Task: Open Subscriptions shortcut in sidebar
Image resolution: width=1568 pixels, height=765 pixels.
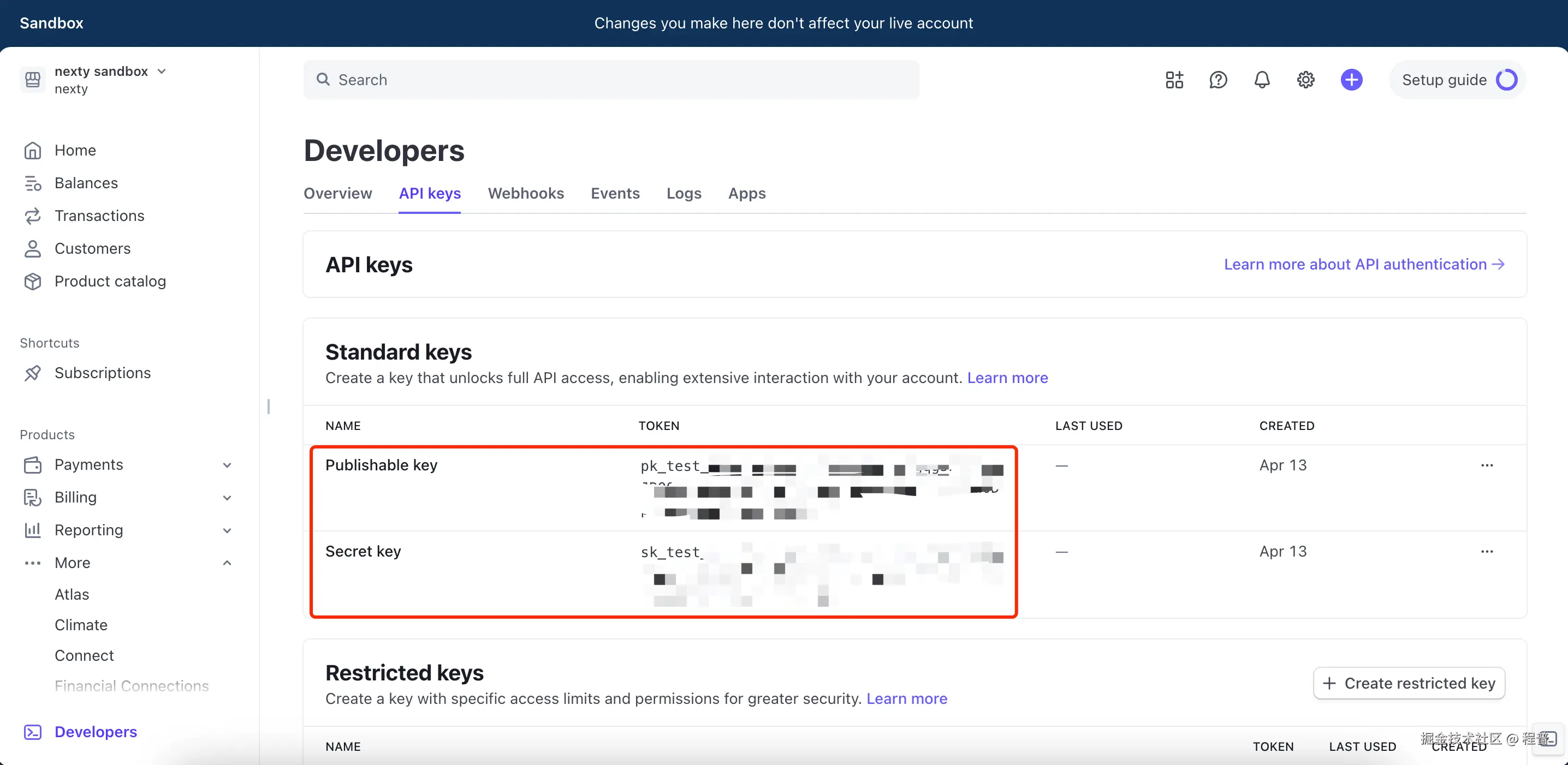Action: tap(103, 373)
